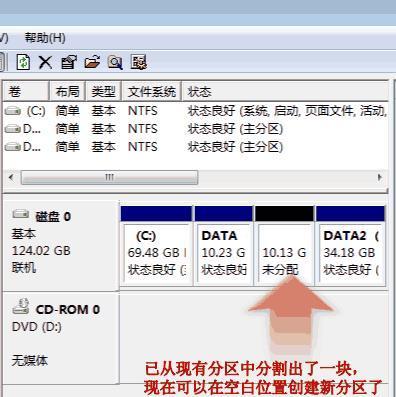Select the volume row with status 状态良好 (系统, 启动...)

click(x=195, y=111)
